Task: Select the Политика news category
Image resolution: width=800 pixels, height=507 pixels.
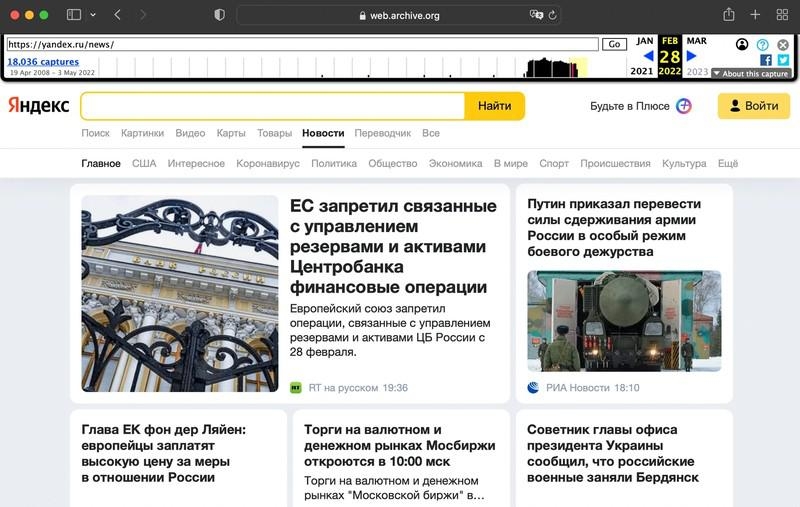Action: tap(334, 163)
